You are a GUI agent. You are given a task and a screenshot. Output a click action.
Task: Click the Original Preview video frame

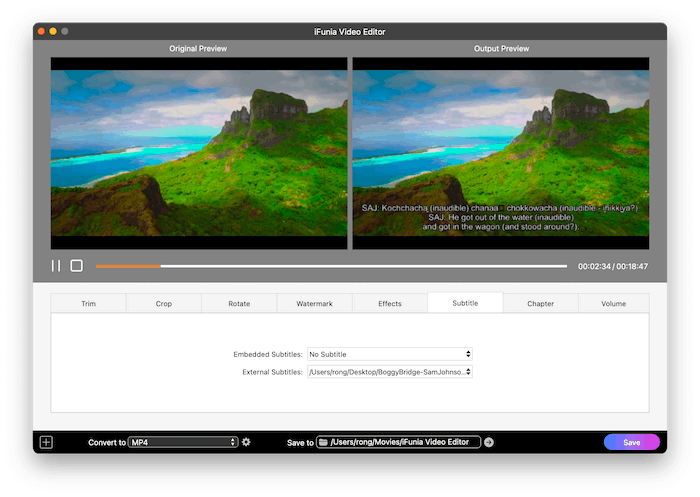point(199,153)
